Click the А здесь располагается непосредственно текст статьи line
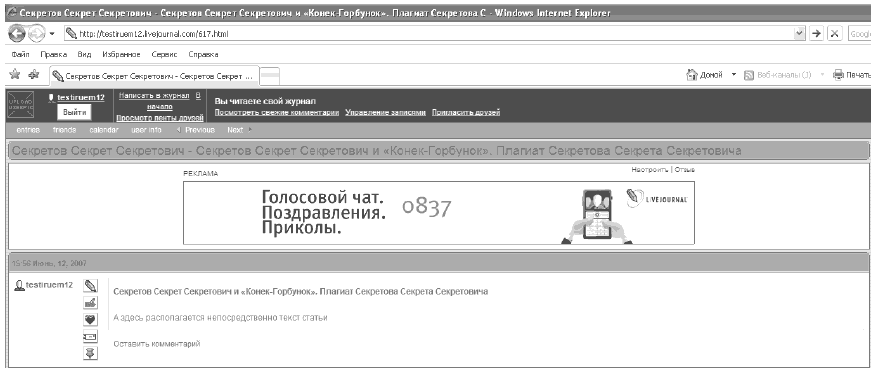This screenshot has height=382, width=877. click(220, 318)
